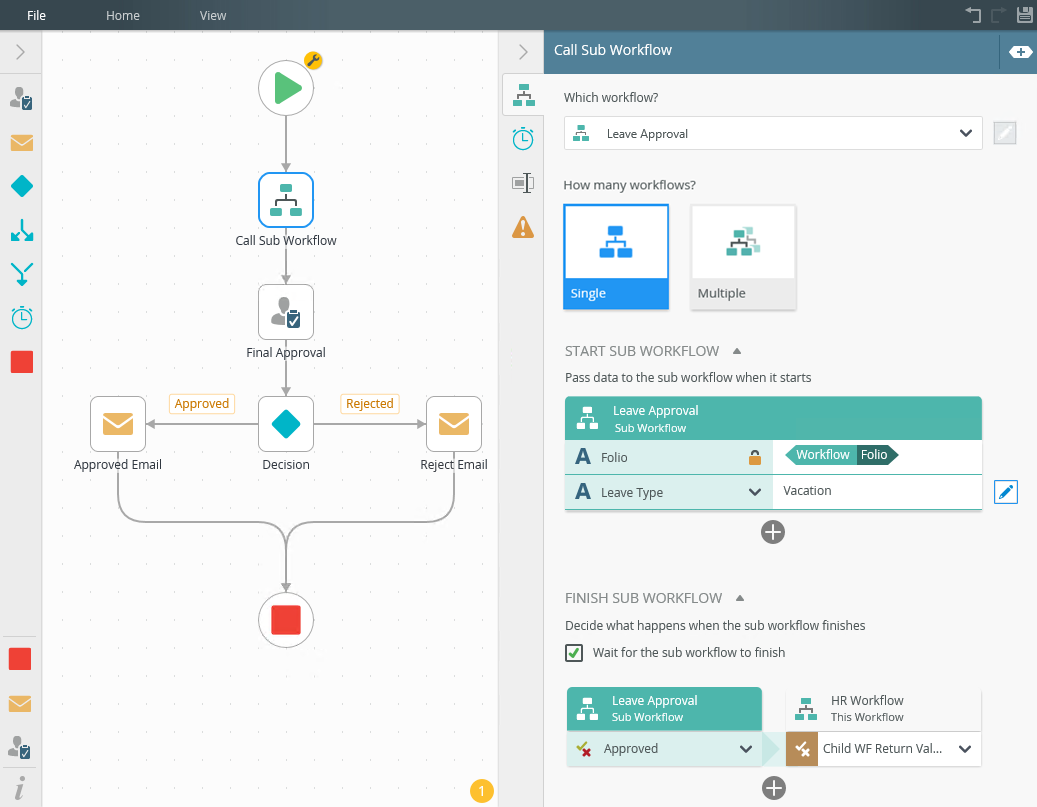Viewport: 1037px width, 807px height.
Task: Click the edit button next to Leave Approval
Action: point(1005,133)
